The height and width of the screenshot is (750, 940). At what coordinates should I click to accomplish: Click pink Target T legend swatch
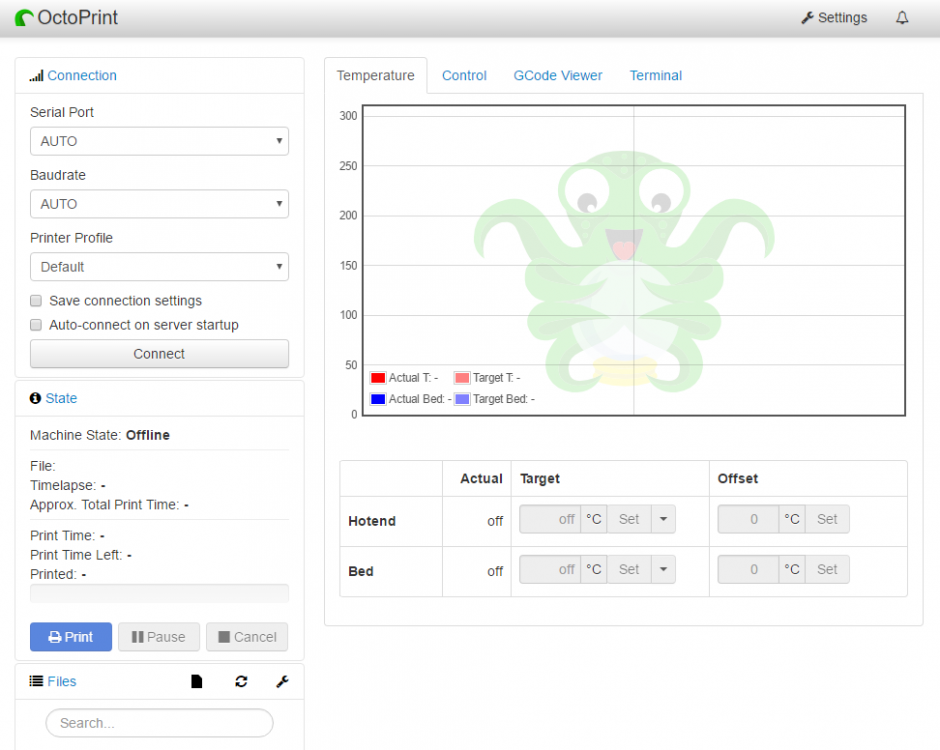click(462, 378)
